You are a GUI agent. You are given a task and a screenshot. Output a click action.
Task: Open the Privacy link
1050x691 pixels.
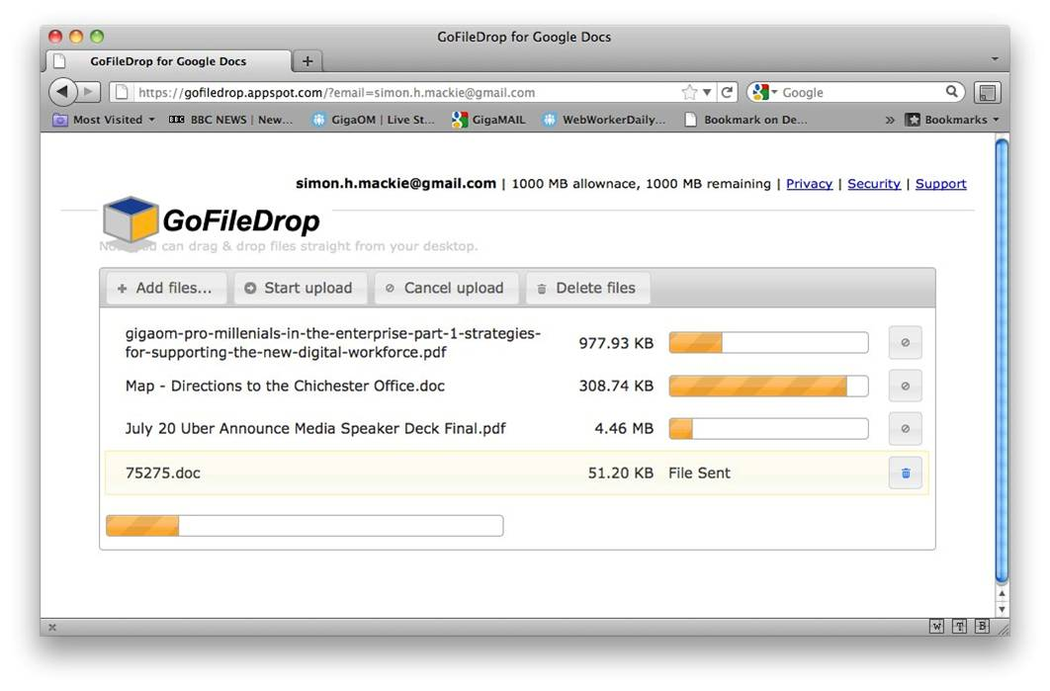pos(809,184)
